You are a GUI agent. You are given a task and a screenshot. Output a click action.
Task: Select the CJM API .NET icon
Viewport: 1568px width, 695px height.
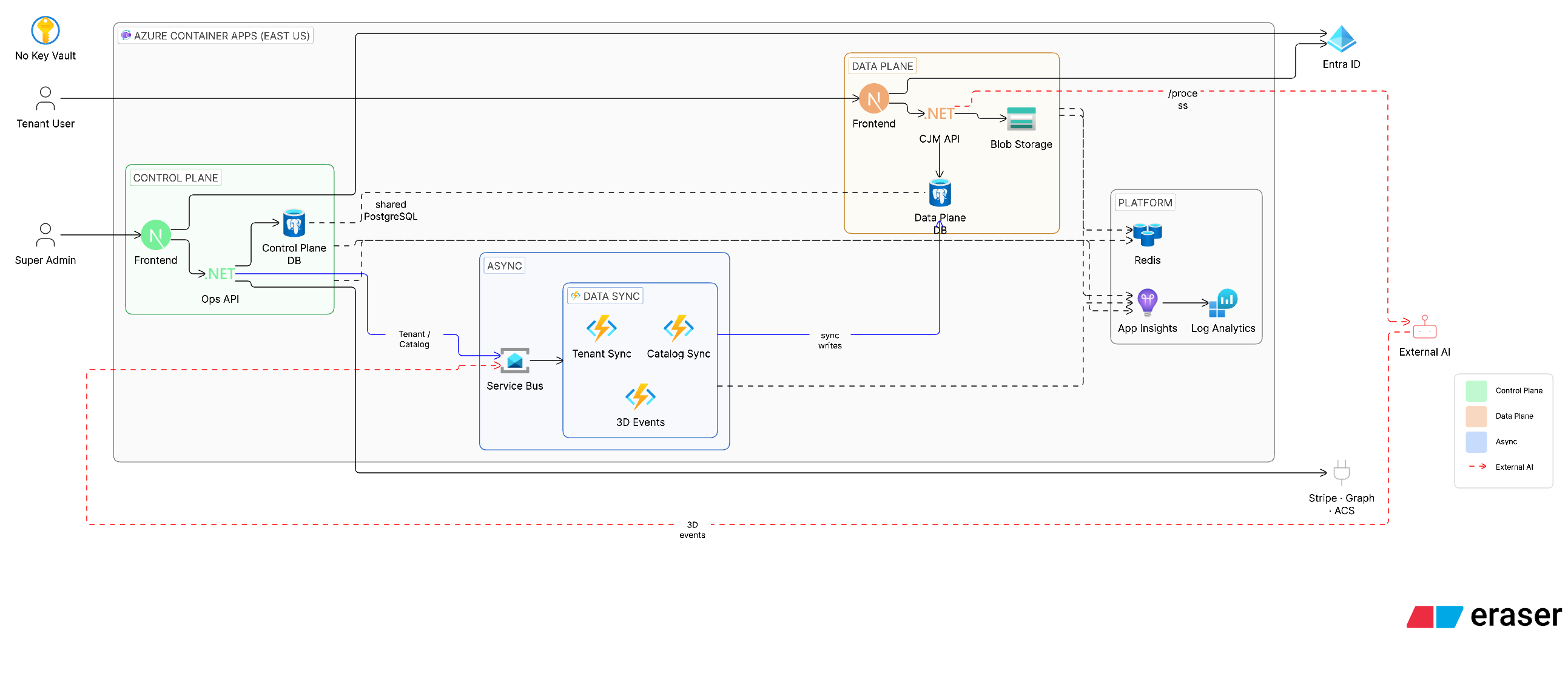click(x=939, y=114)
